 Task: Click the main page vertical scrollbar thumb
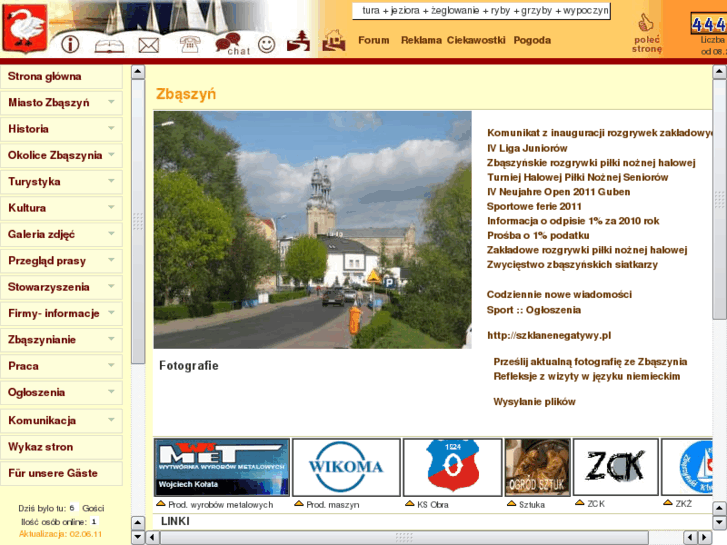tap(719, 199)
